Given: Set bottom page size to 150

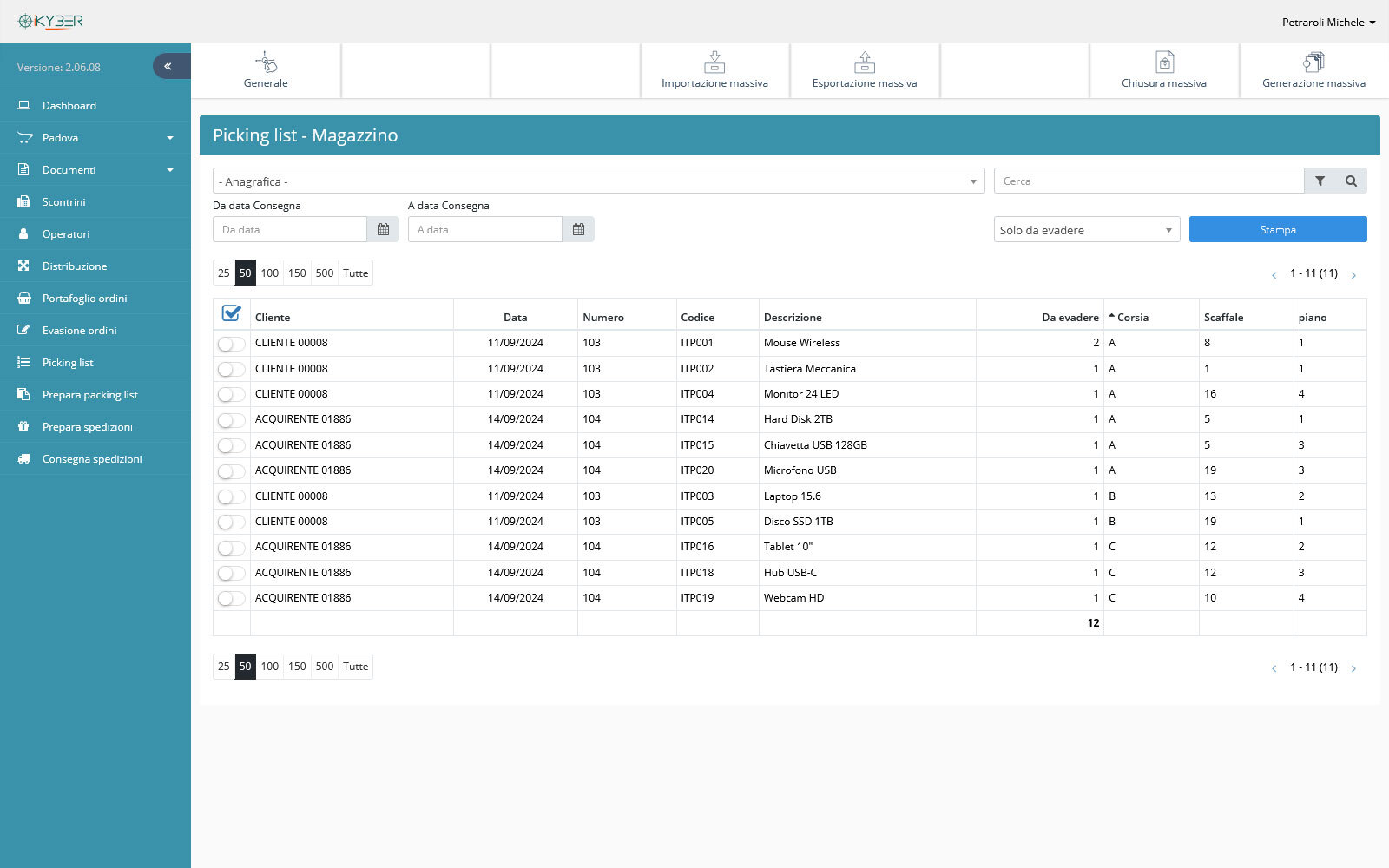Looking at the screenshot, I should (x=297, y=667).
